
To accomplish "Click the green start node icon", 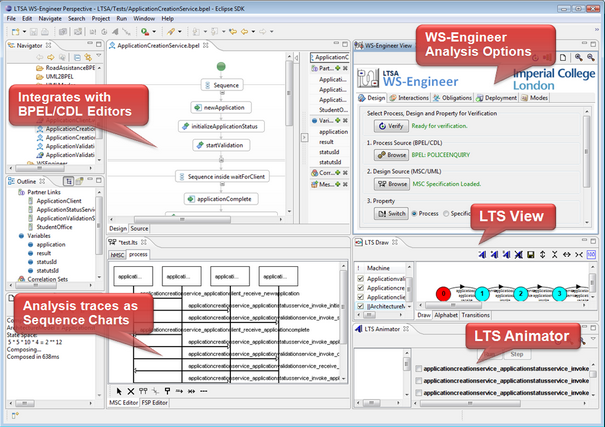I will tap(218, 66).
